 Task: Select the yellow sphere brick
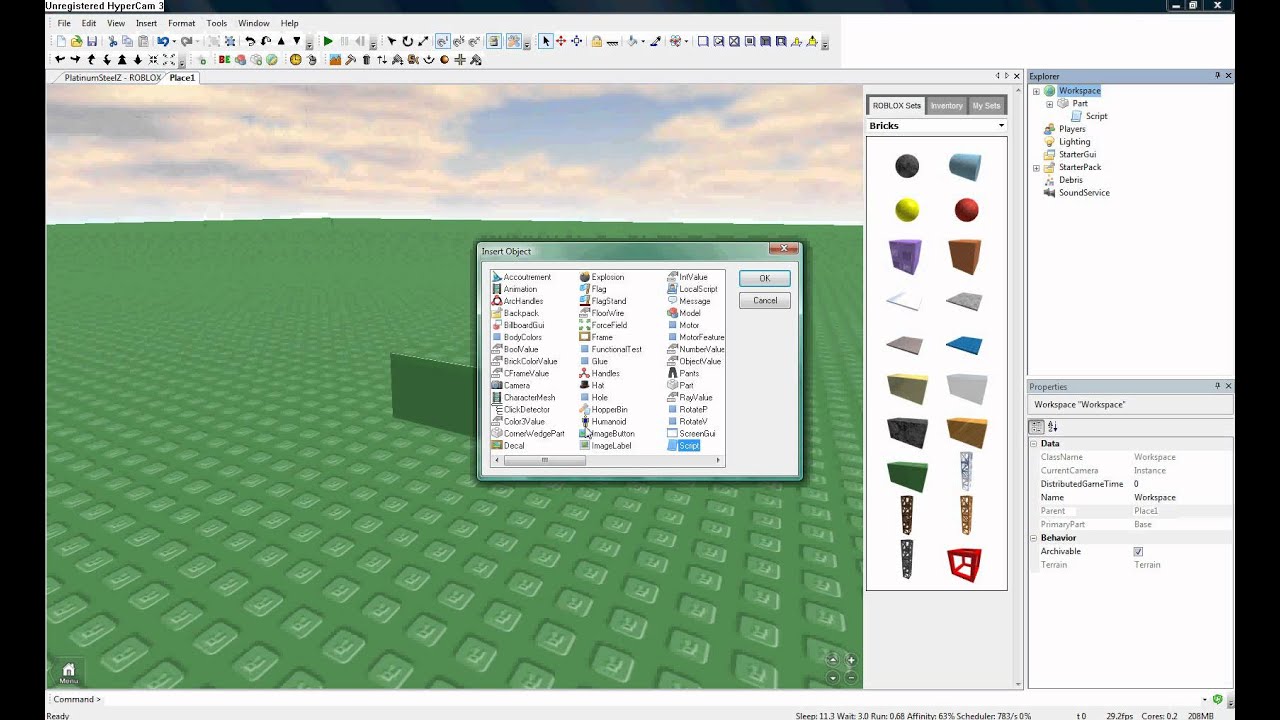click(x=907, y=210)
